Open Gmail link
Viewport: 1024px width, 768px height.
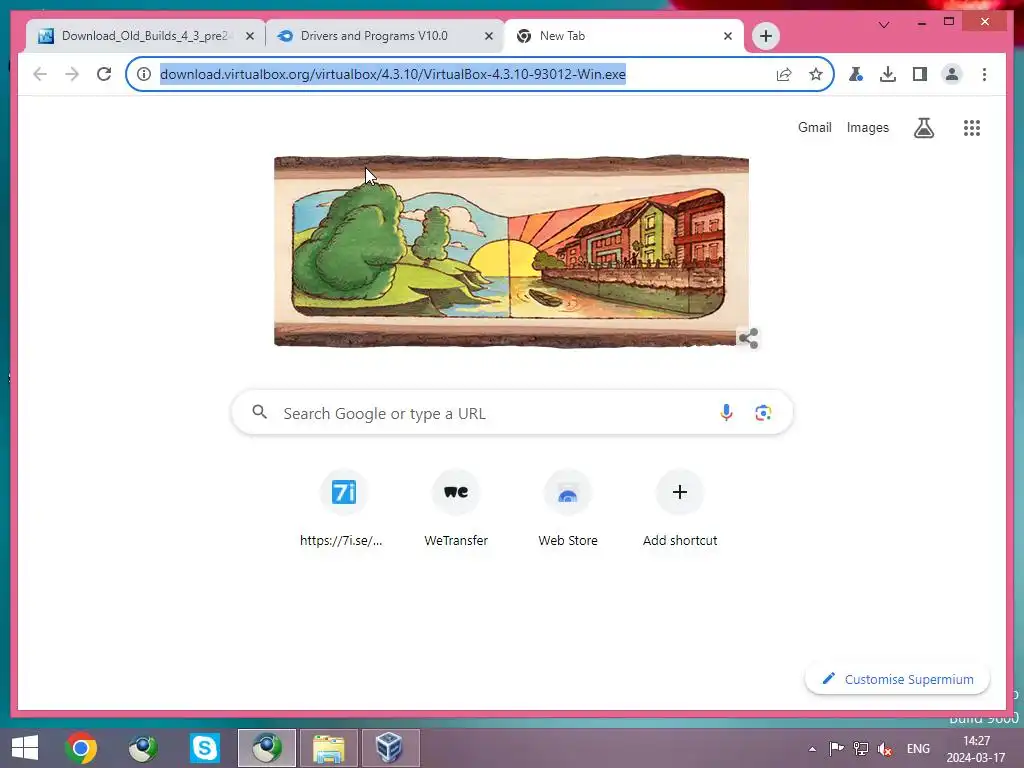[x=814, y=127]
